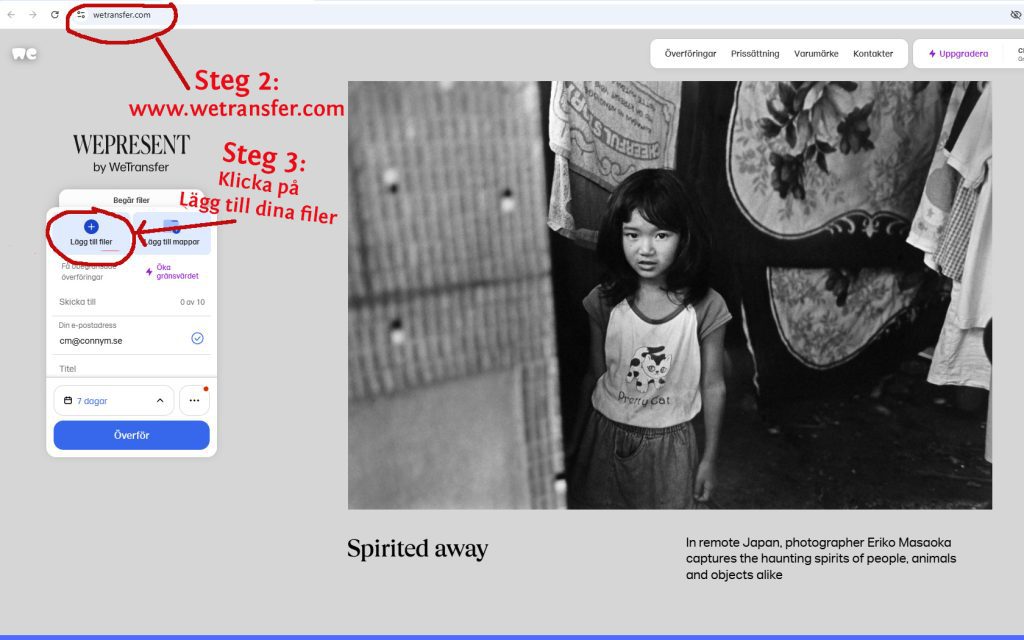This screenshot has width=1024, height=640.
Task: Click the browser back arrow
Action: tap(11, 15)
